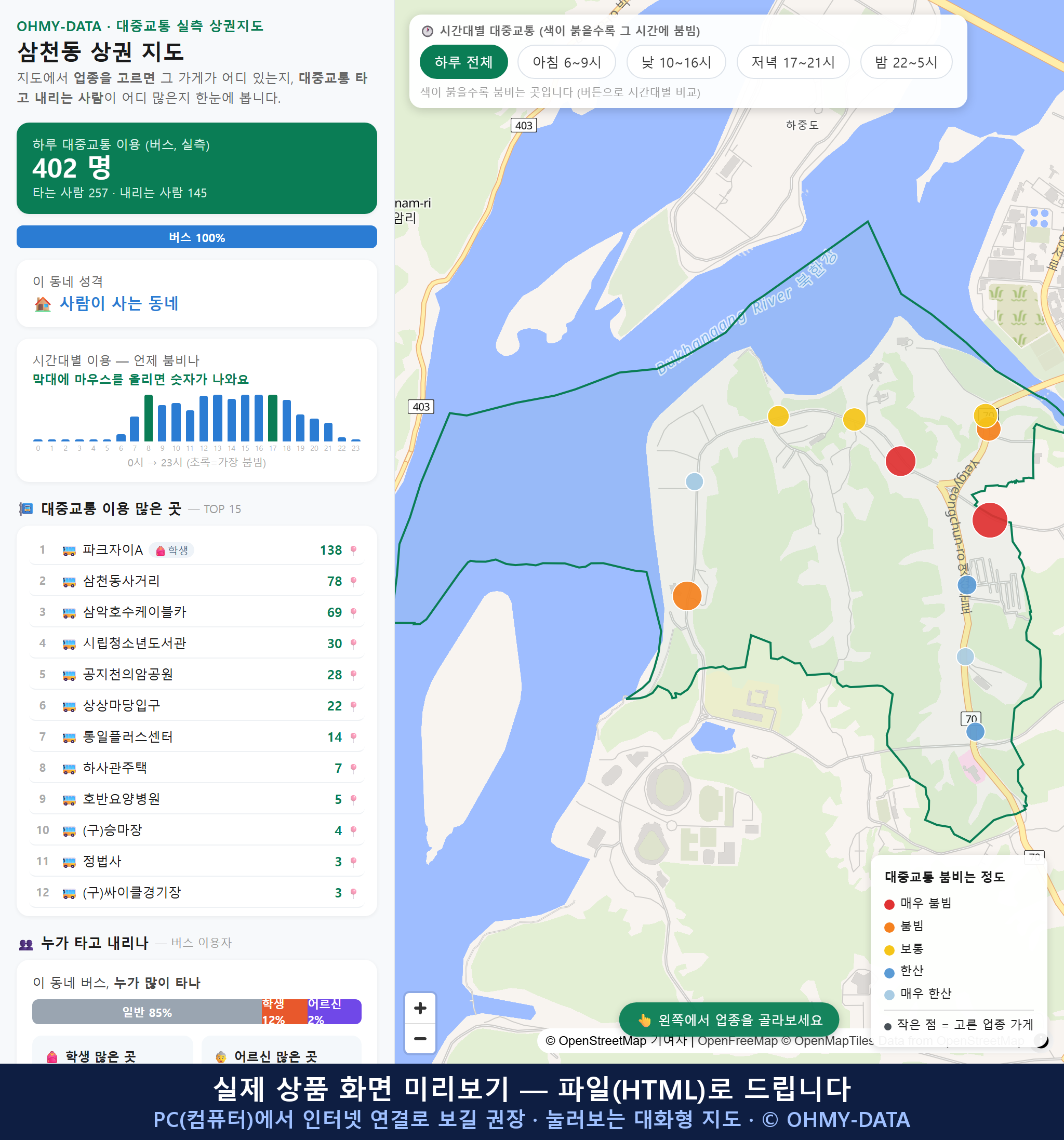Select the 하루 전체 time filter
The image size is (1064, 1140).
(x=463, y=62)
